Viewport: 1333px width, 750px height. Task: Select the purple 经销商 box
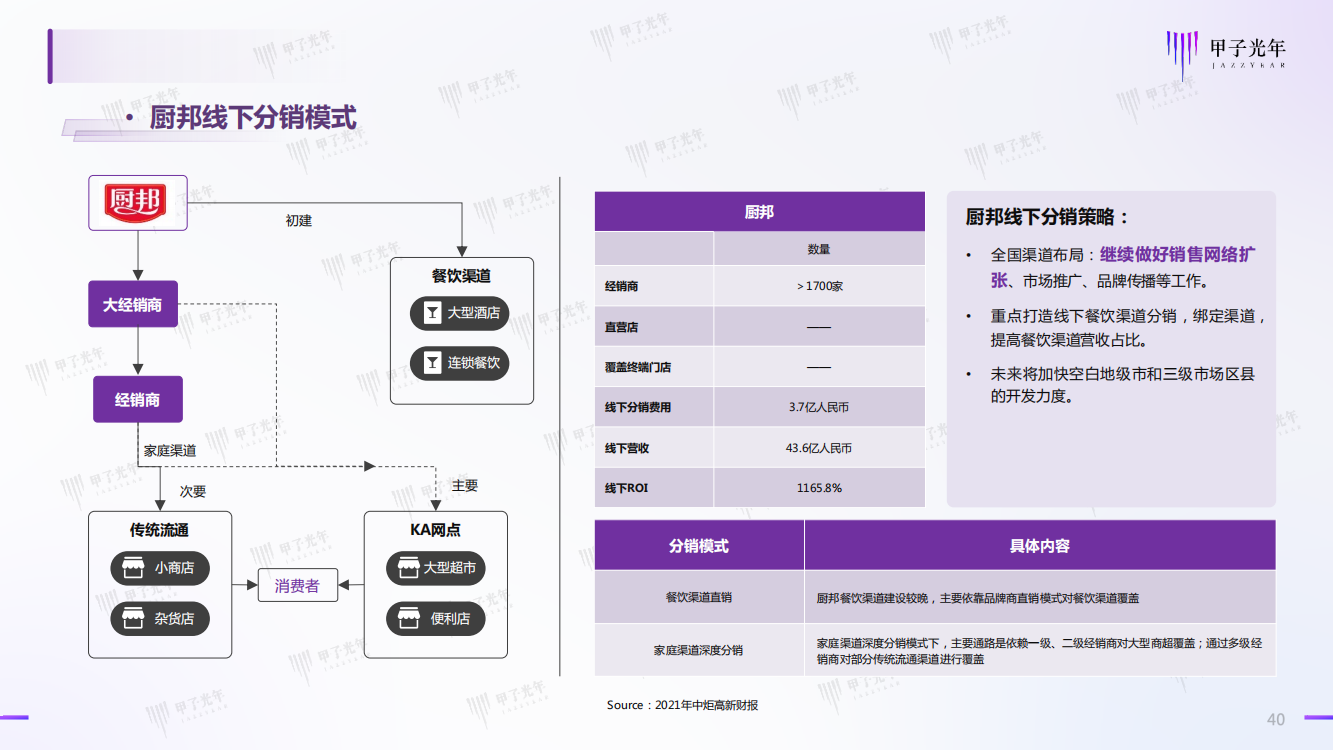pos(138,400)
